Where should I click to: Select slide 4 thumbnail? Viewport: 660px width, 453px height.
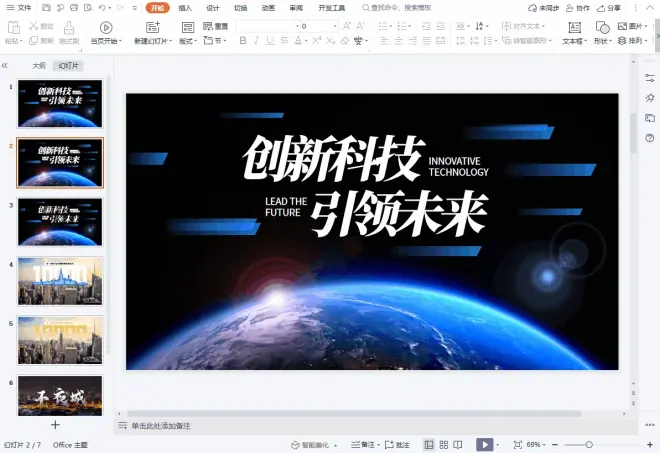(x=60, y=281)
